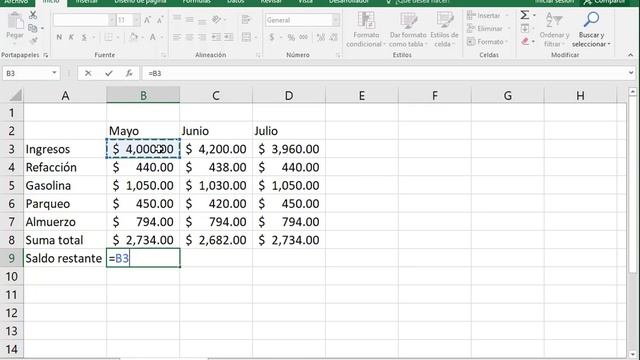Toggle align text left
The height and width of the screenshot is (360, 640).
coord(177,38)
